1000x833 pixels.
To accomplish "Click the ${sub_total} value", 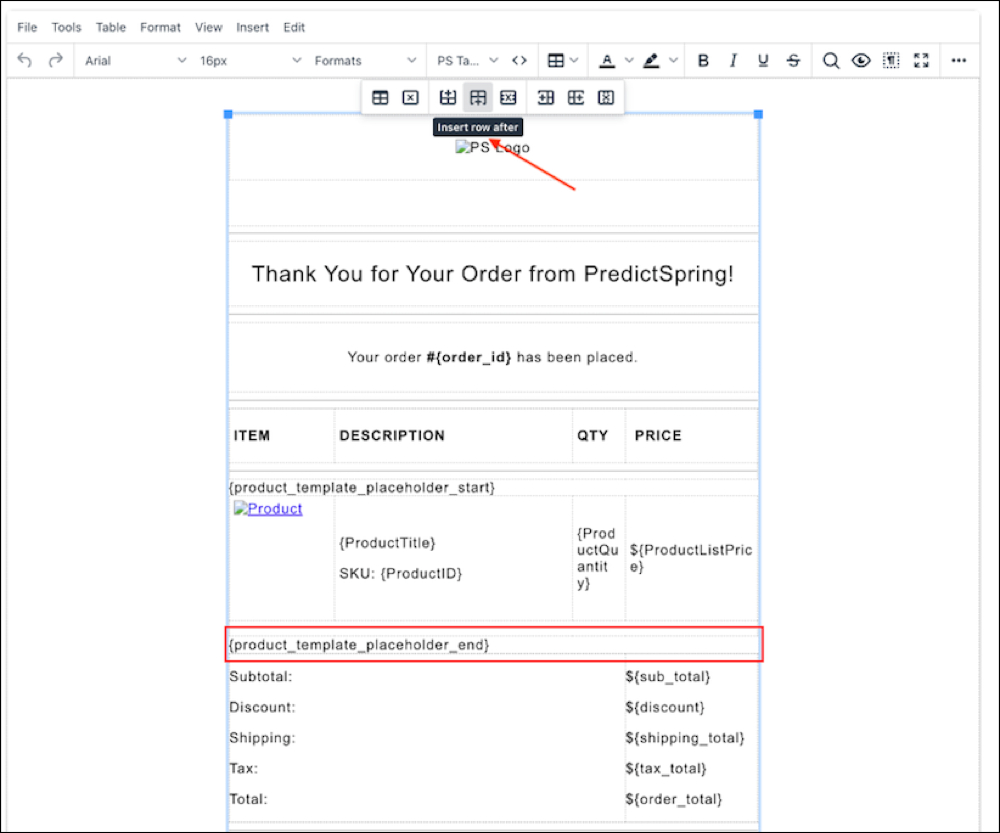I will [668, 677].
